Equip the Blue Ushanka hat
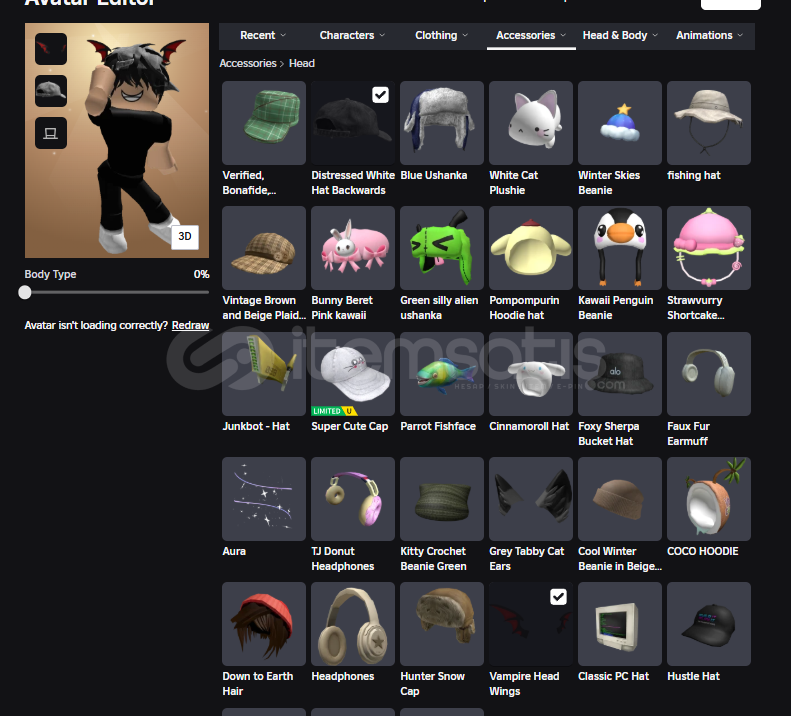 pos(442,123)
